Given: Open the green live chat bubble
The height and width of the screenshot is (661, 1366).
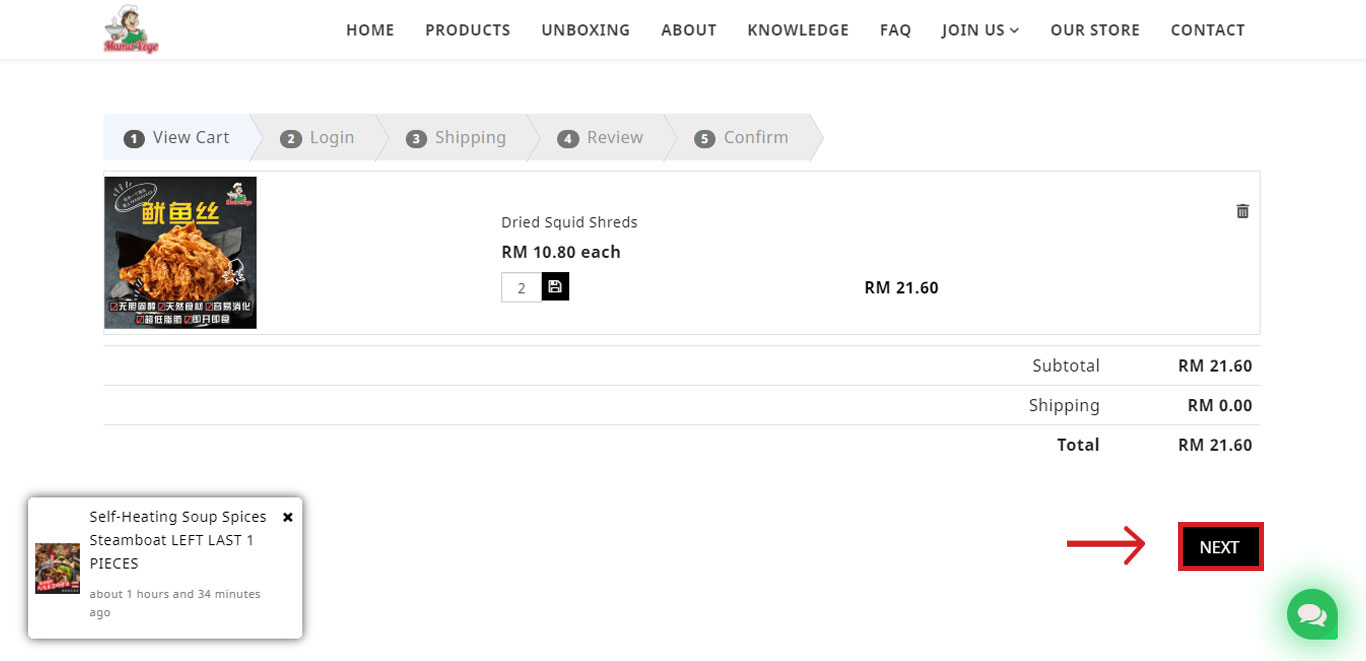Looking at the screenshot, I should coord(1312,614).
